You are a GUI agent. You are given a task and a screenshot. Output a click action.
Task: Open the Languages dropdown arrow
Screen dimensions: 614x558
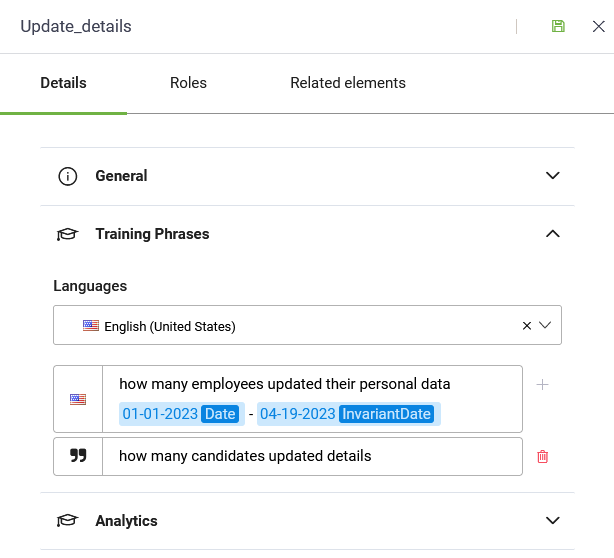545,325
